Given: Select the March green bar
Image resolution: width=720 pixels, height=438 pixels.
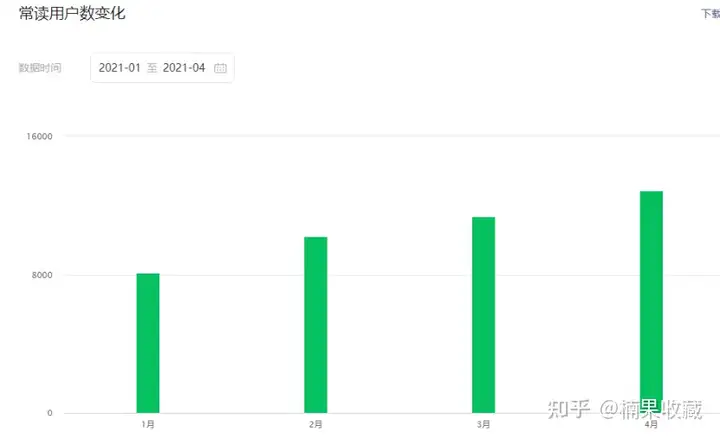Looking at the screenshot, I should (484, 315).
